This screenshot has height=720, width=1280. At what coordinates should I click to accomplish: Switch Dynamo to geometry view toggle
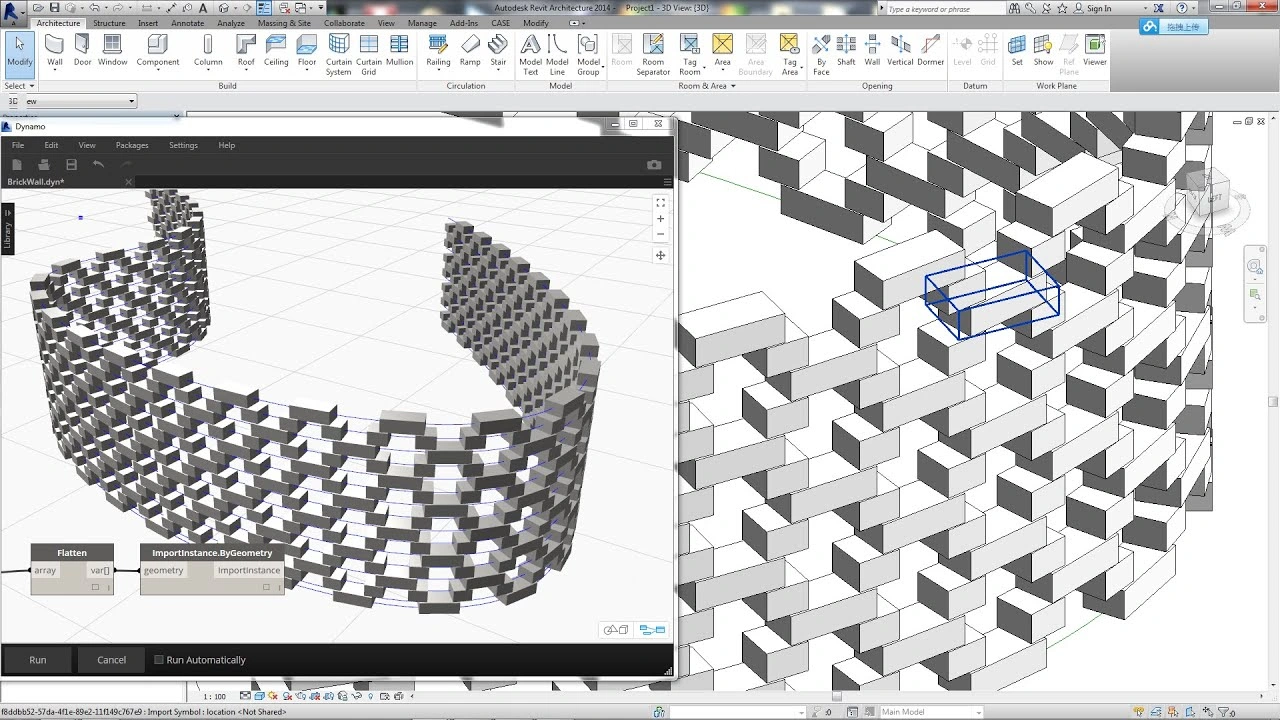(616, 630)
